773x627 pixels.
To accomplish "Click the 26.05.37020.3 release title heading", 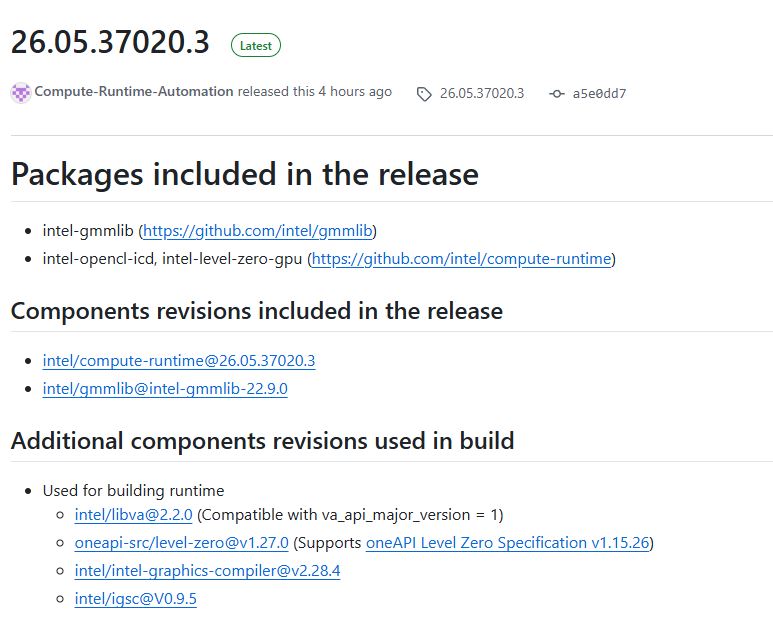I will coord(110,43).
